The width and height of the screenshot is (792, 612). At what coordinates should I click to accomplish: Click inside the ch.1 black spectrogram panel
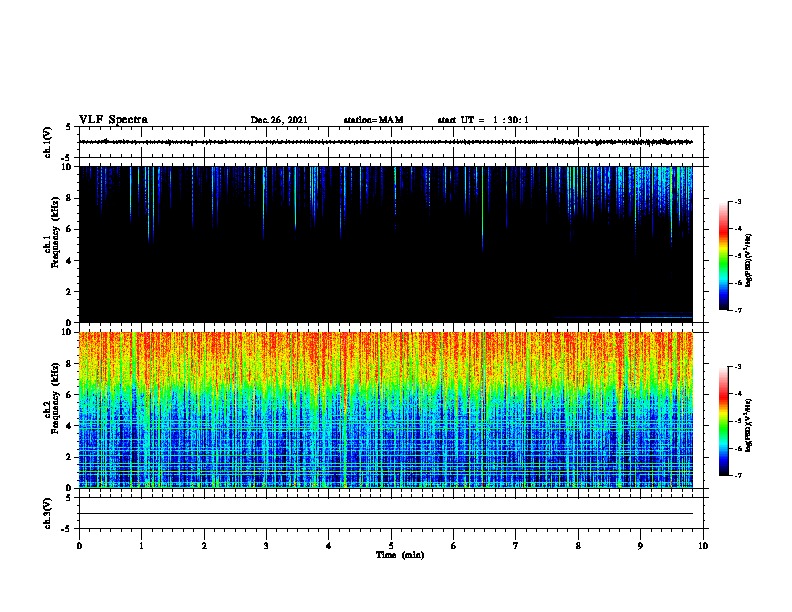[386, 244]
